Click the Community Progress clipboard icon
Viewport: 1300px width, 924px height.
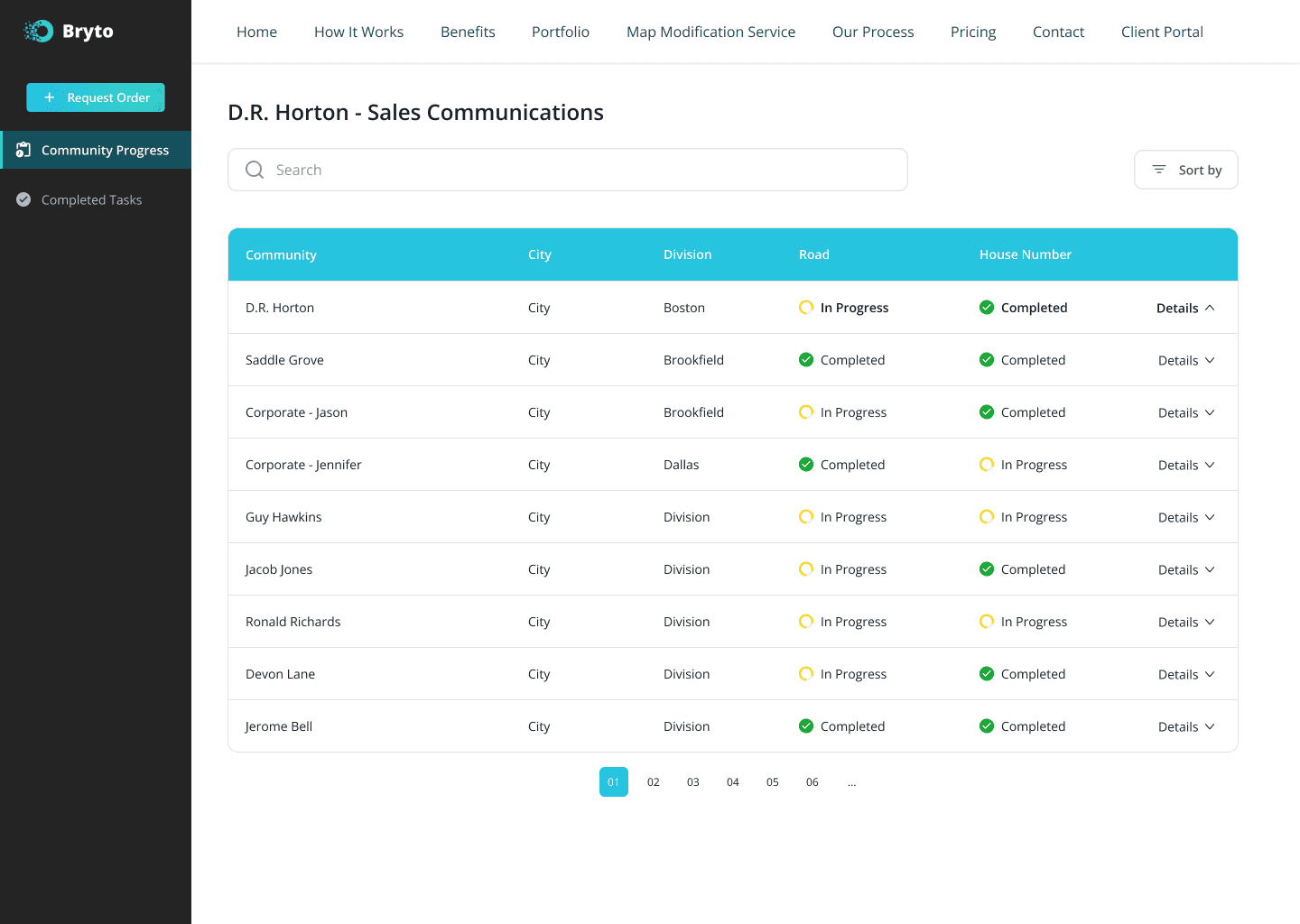(23, 150)
